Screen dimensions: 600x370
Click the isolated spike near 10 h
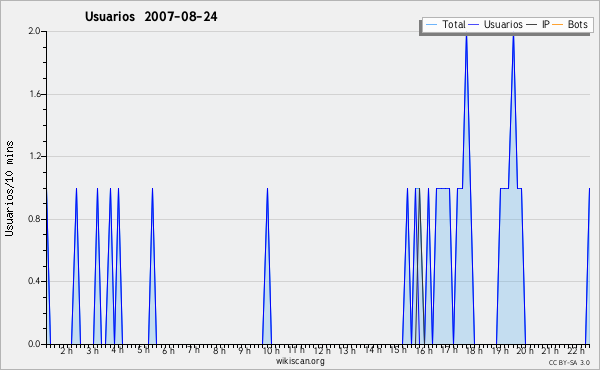coord(267,266)
